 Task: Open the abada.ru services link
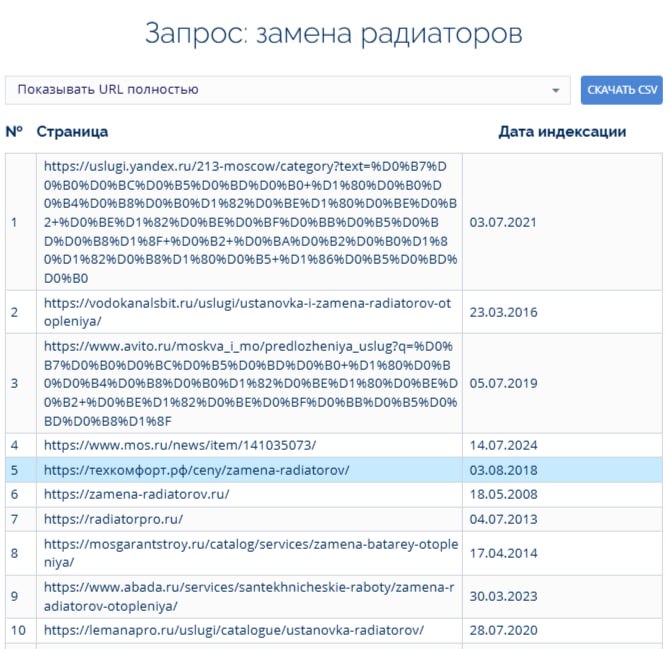249,597
